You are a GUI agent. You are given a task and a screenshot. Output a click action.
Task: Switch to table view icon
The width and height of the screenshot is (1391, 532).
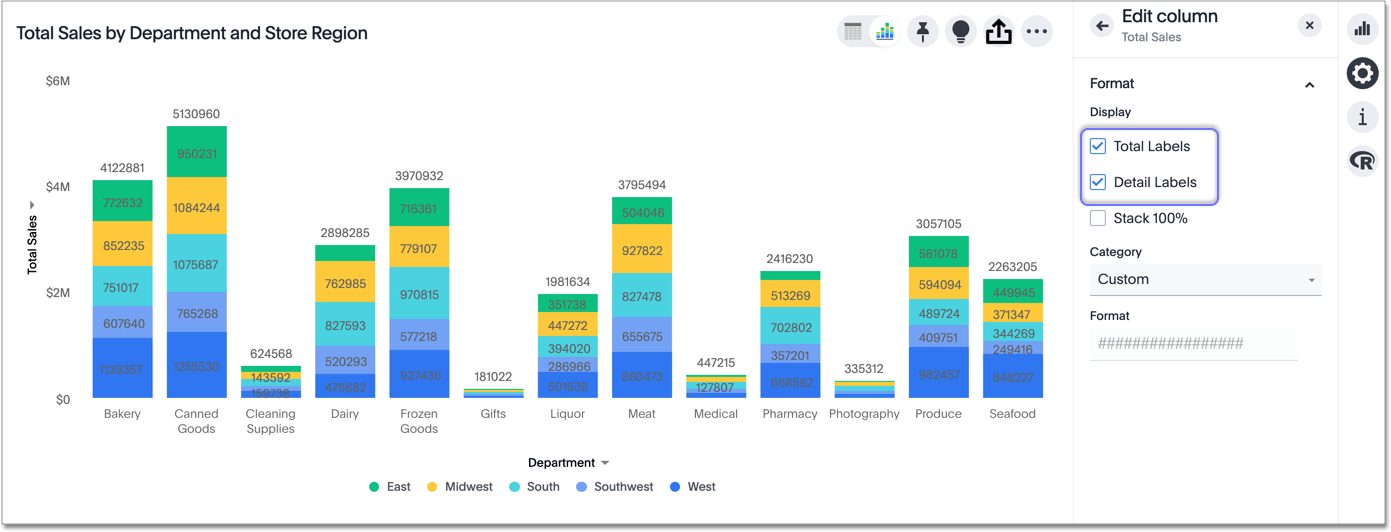(853, 32)
